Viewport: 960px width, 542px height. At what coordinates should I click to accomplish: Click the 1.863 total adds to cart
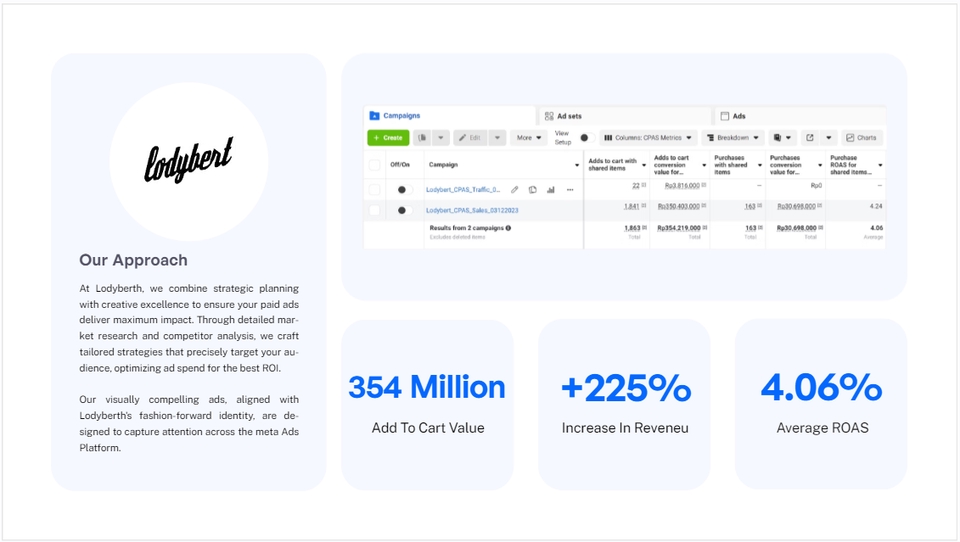pyautogui.click(x=632, y=228)
